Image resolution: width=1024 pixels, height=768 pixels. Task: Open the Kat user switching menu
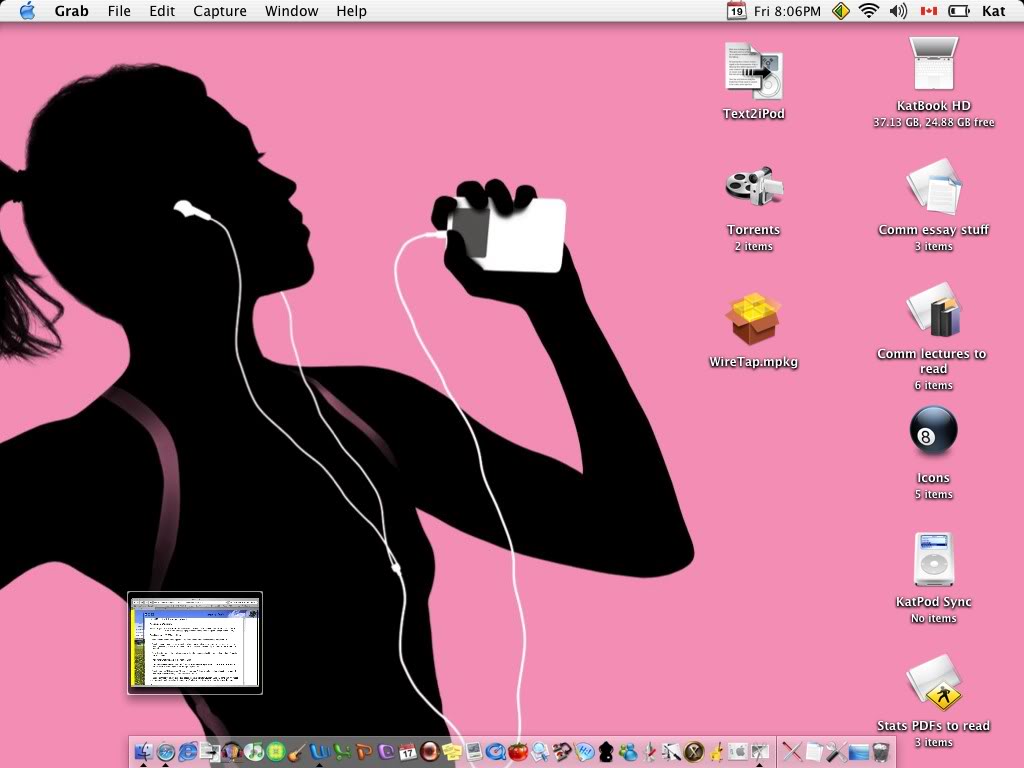(x=994, y=11)
